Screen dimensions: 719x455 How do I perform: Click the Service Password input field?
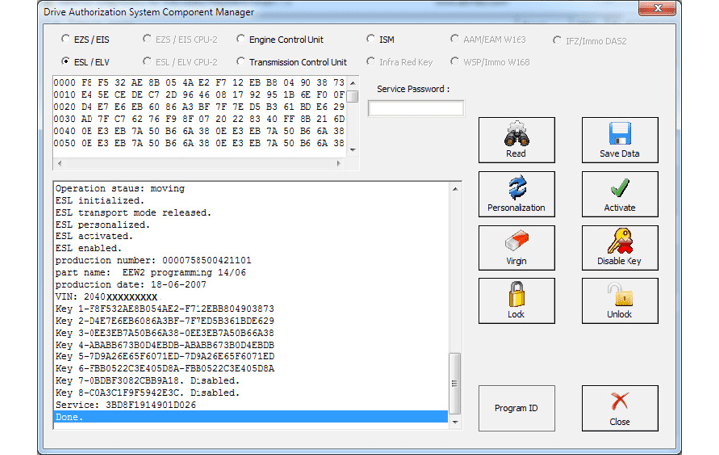tap(415, 108)
